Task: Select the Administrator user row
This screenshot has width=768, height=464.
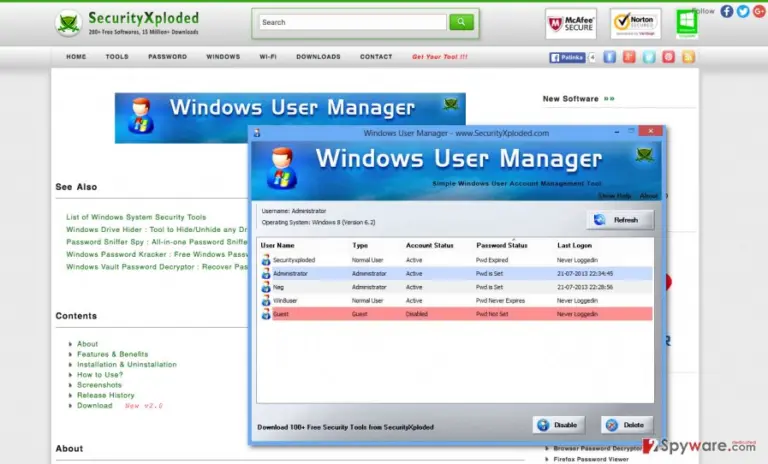Action: tap(456, 273)
